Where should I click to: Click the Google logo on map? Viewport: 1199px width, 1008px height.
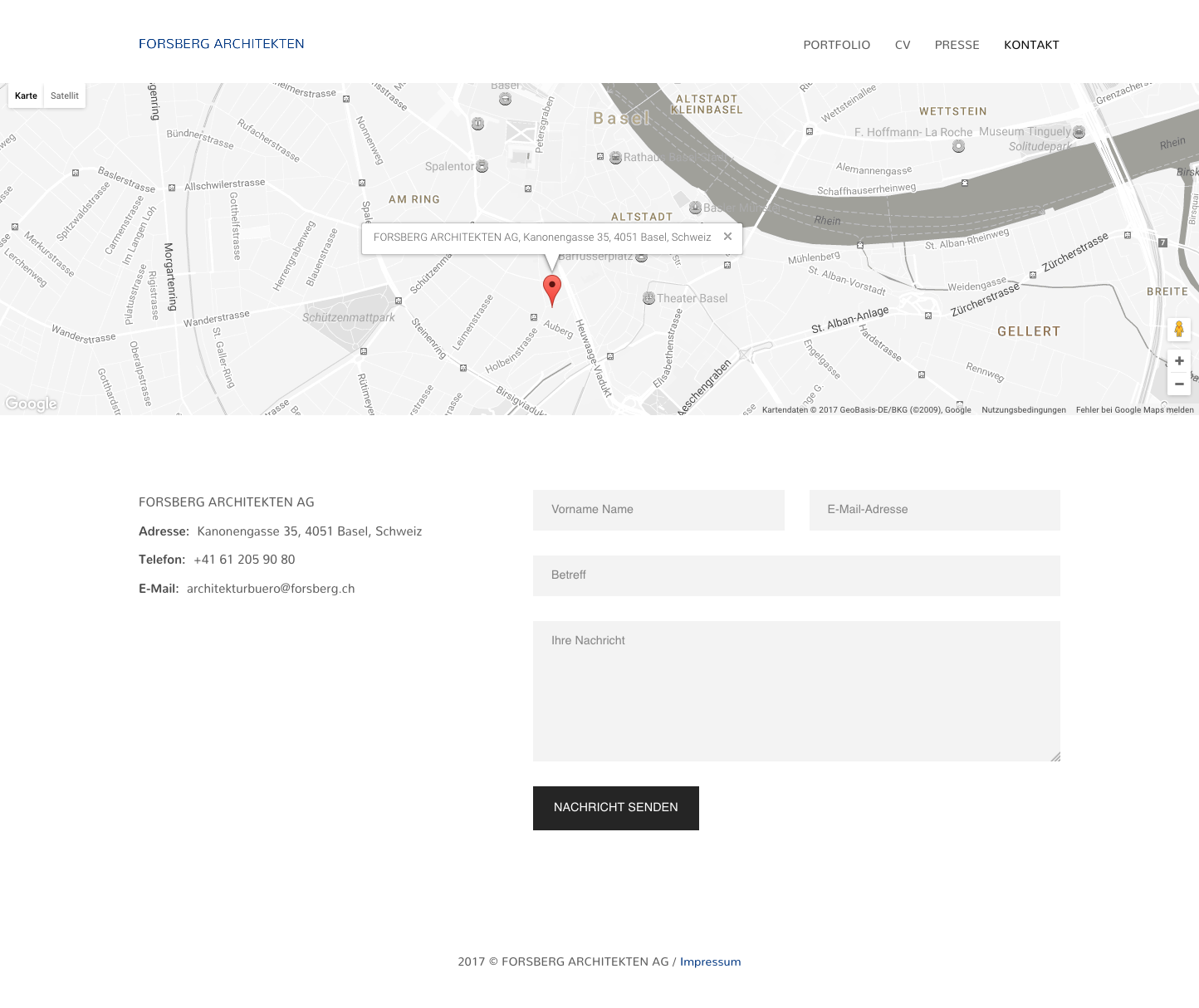(31, 404)
